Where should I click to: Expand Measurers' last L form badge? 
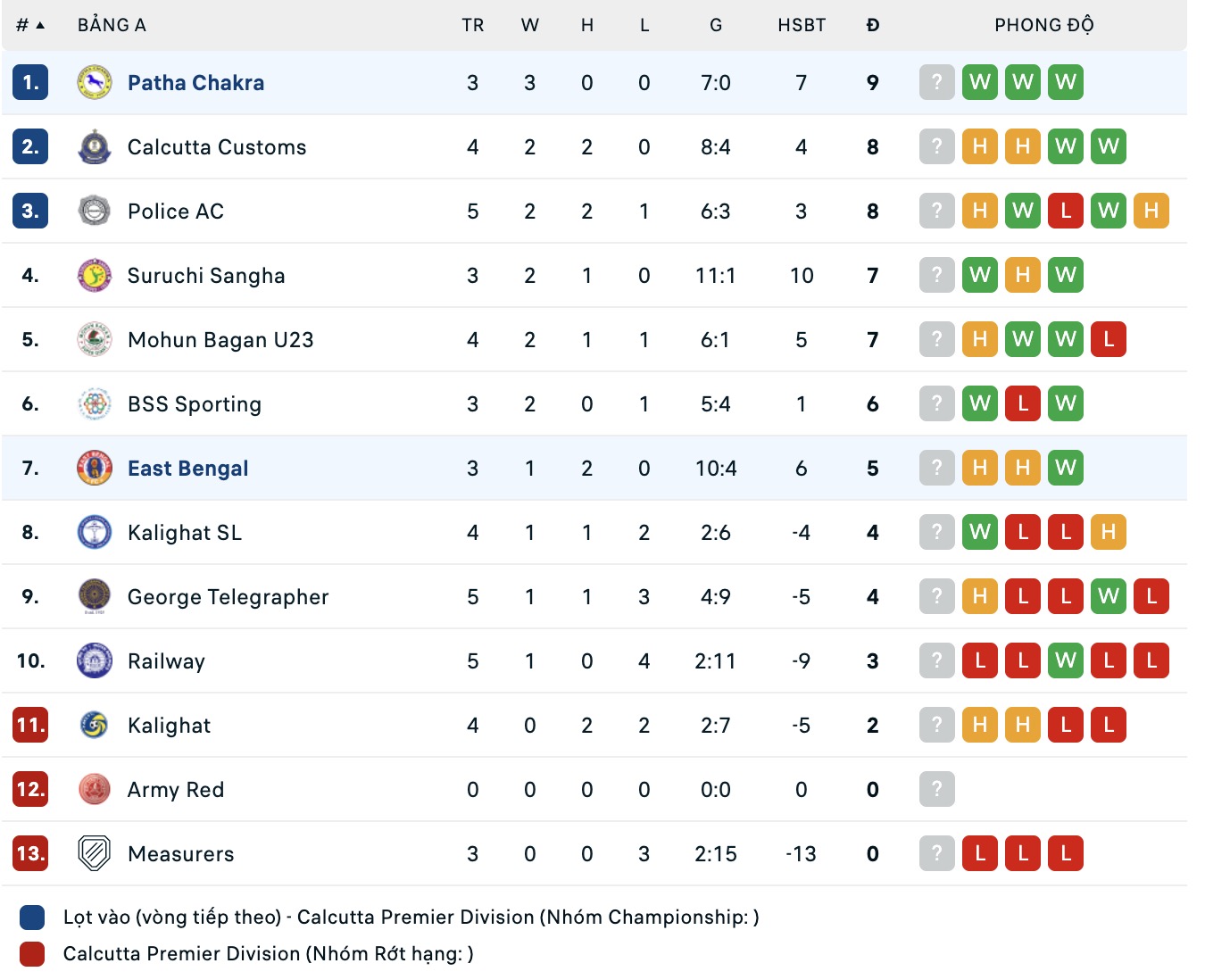(x=1065, y=853)
